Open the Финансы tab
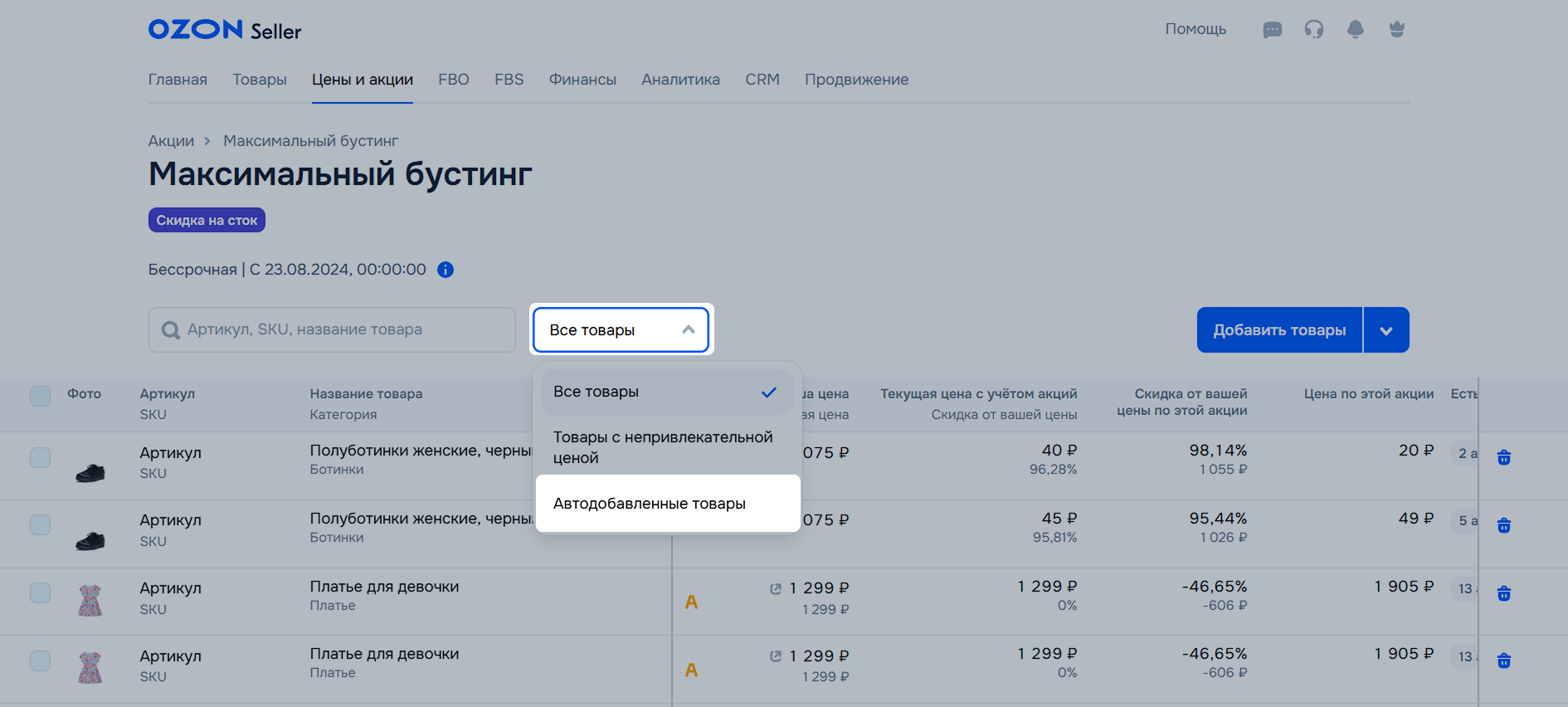1568x707 pixels. tap(582, 80)
